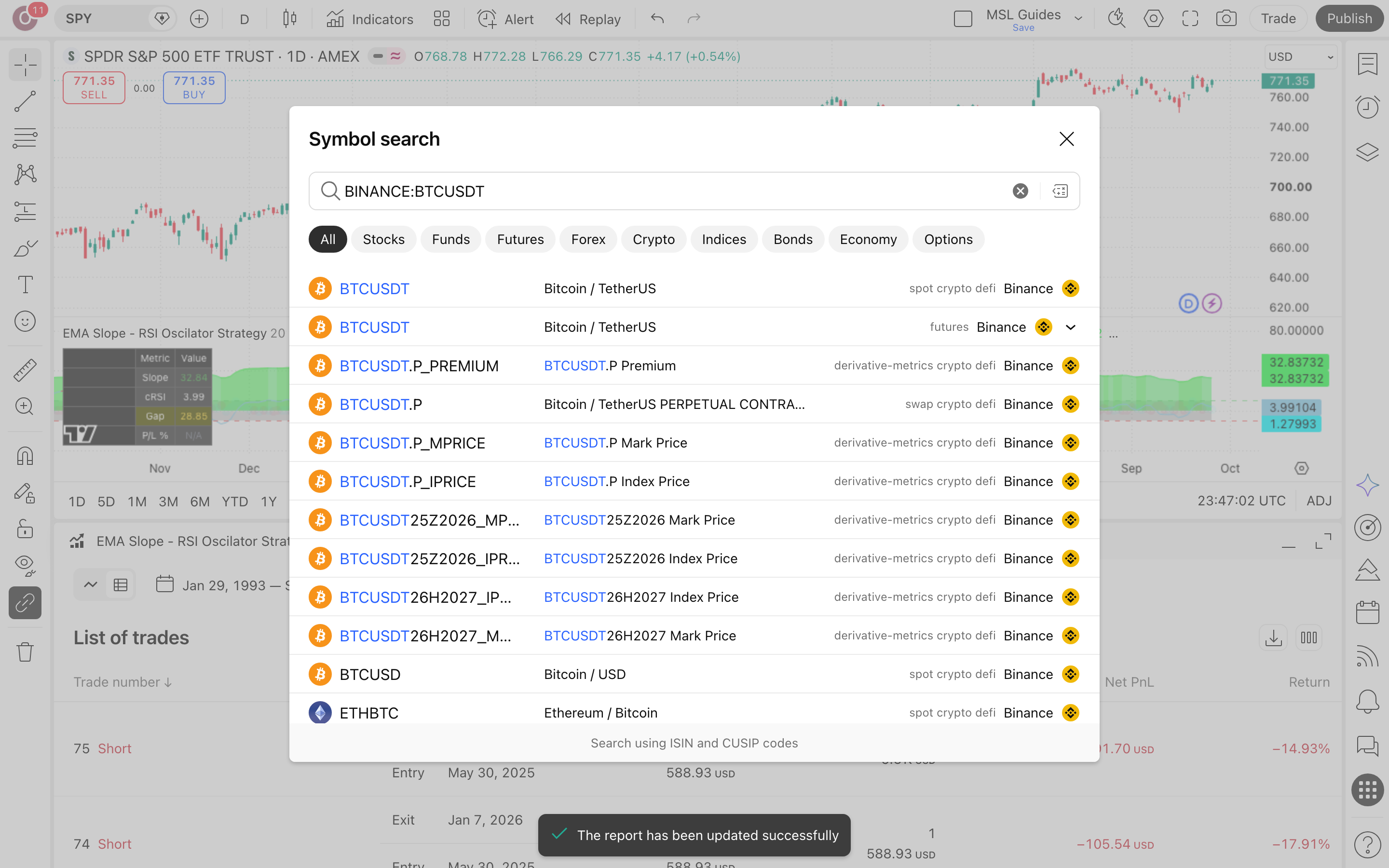The width and height of the screenshot is (1389, 868).
Task: Toggle hide all drawings visibility
Action: [x=25, y=566]
